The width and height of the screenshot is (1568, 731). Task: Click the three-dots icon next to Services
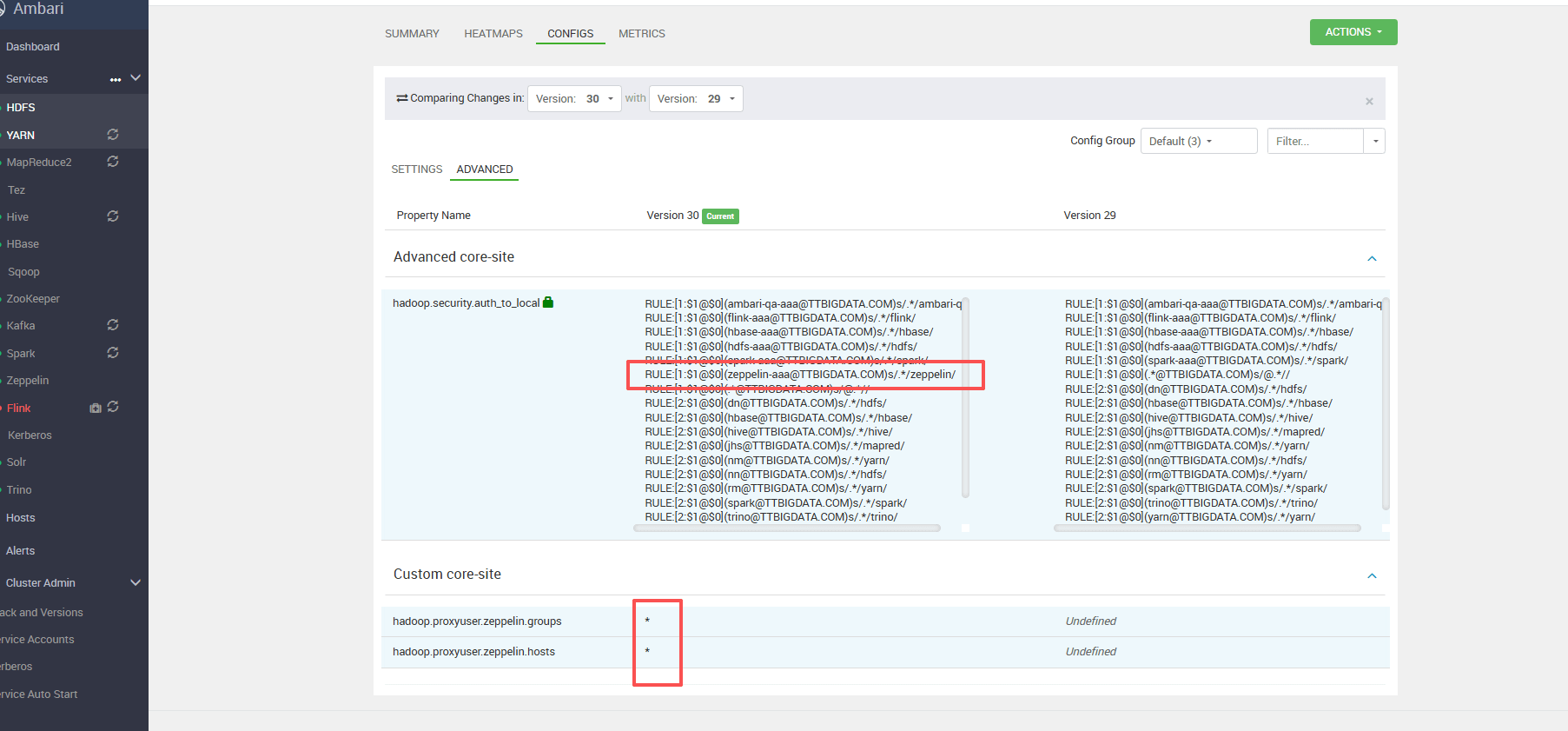pos(116,79)
